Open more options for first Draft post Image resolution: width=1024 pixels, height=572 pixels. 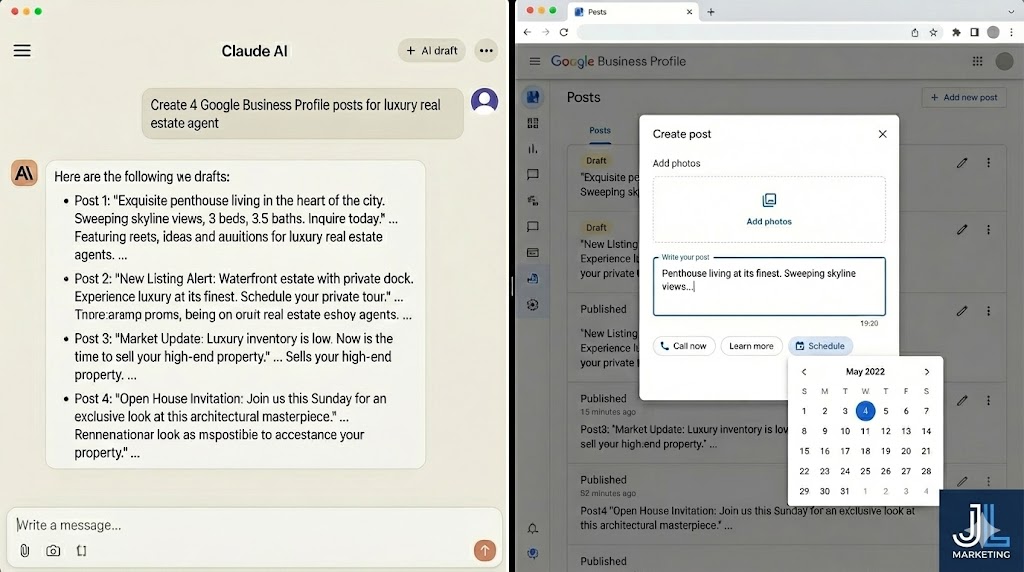pos(989,163)
